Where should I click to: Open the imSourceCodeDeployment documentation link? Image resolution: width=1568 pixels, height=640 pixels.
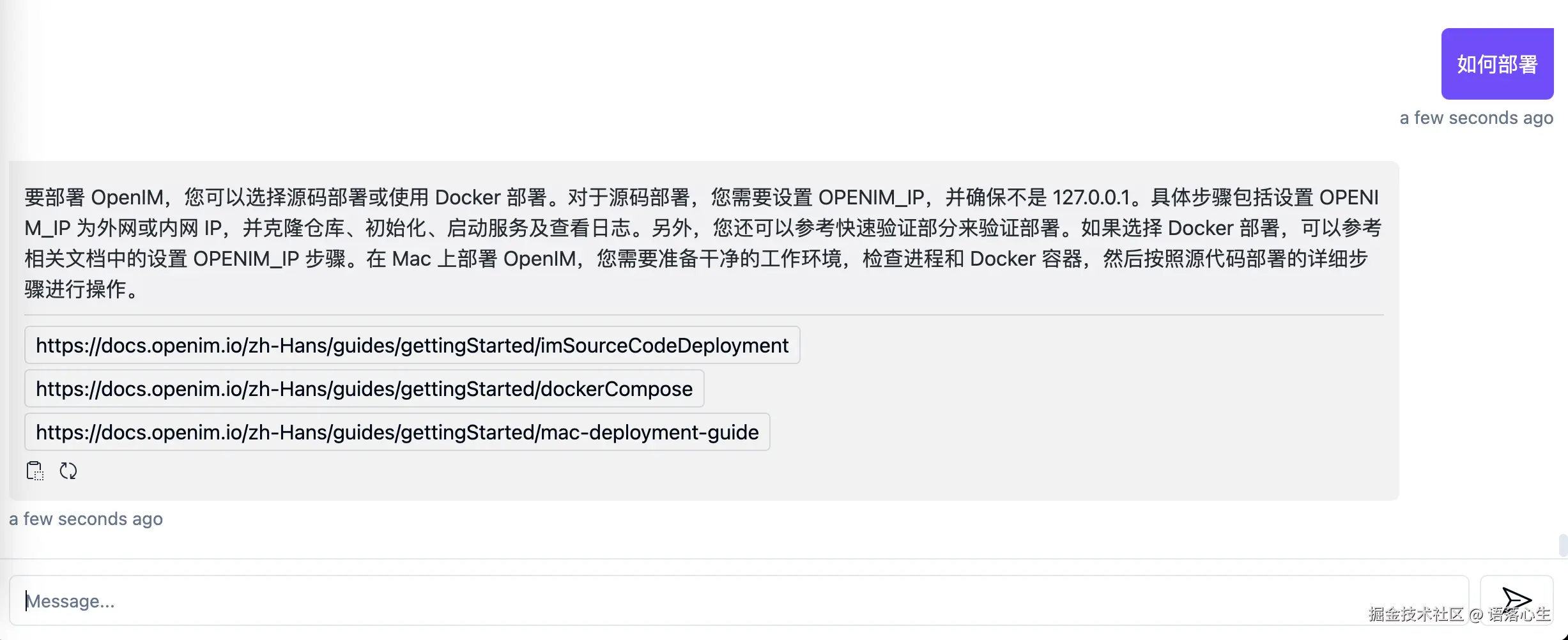412,345
